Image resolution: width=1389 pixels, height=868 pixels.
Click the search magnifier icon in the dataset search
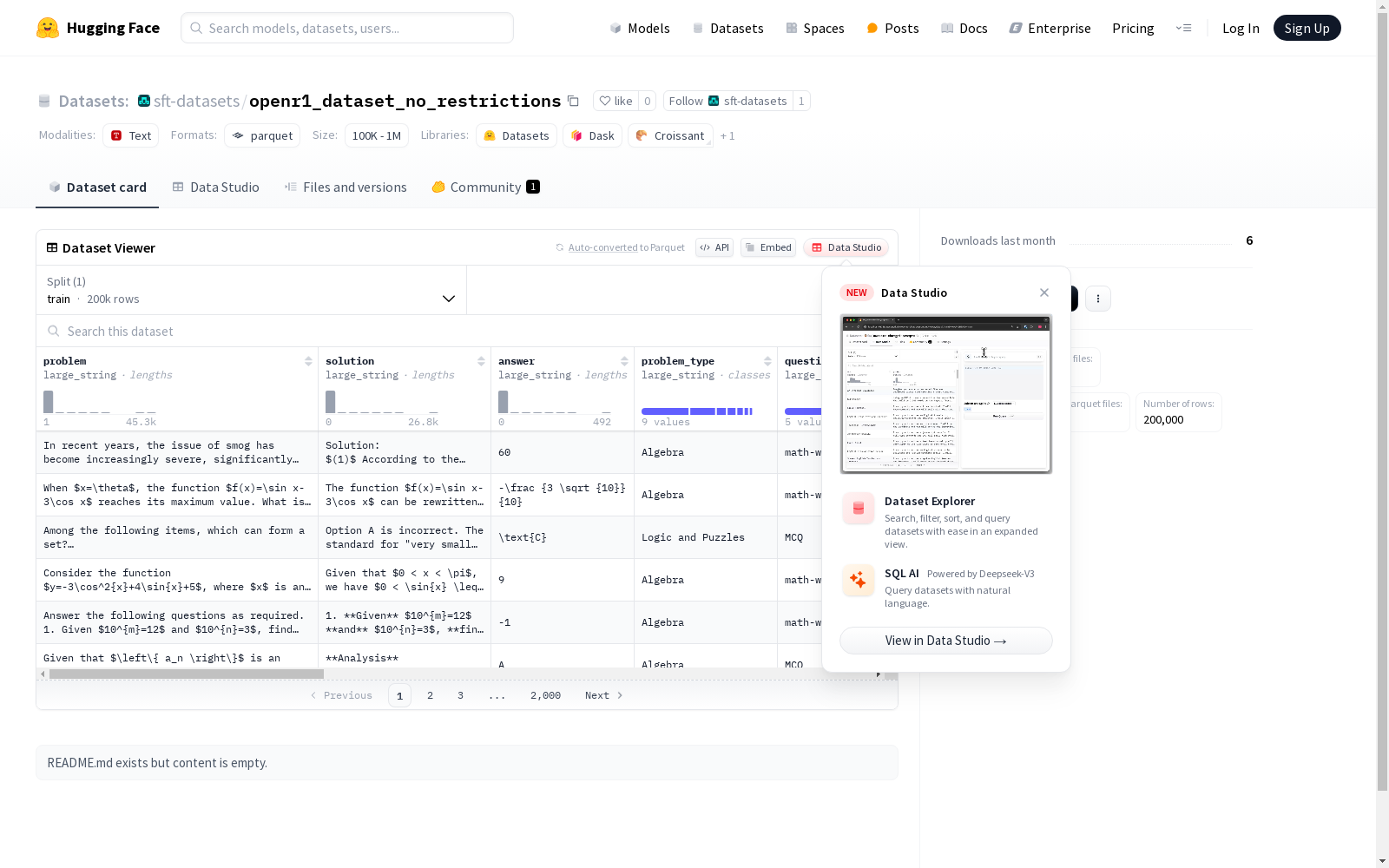pyautogui.click(x=54, y=332)
